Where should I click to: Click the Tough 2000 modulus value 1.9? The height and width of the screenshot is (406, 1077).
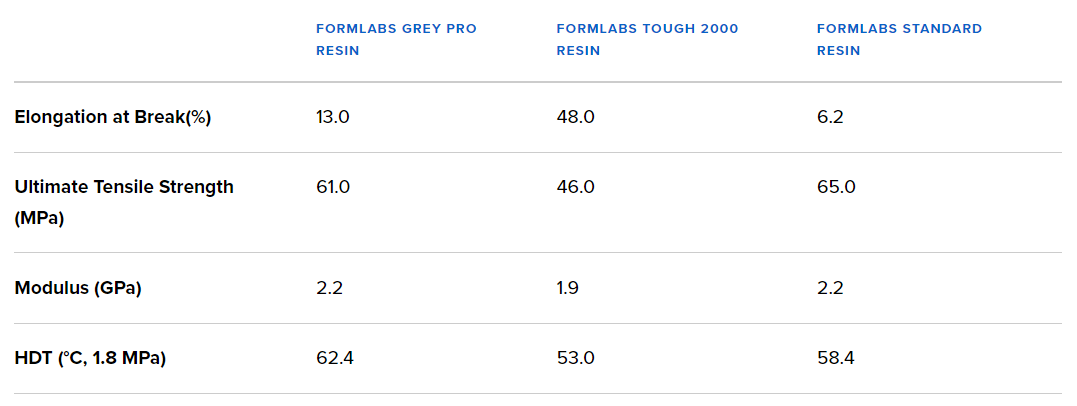click(x=567, y=288)
